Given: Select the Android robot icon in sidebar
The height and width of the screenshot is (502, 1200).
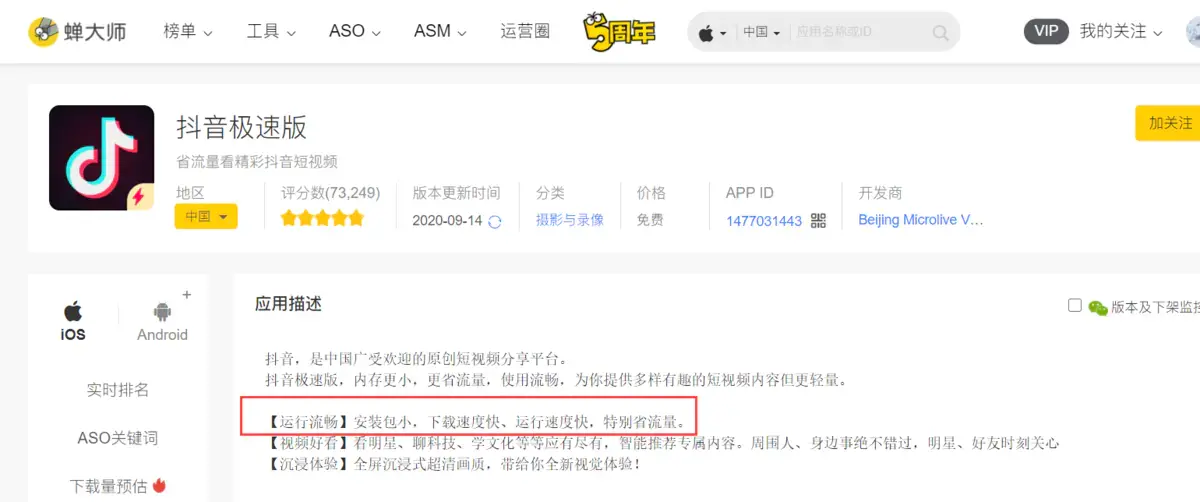Looking at the screenshot, I should point(162,312).
